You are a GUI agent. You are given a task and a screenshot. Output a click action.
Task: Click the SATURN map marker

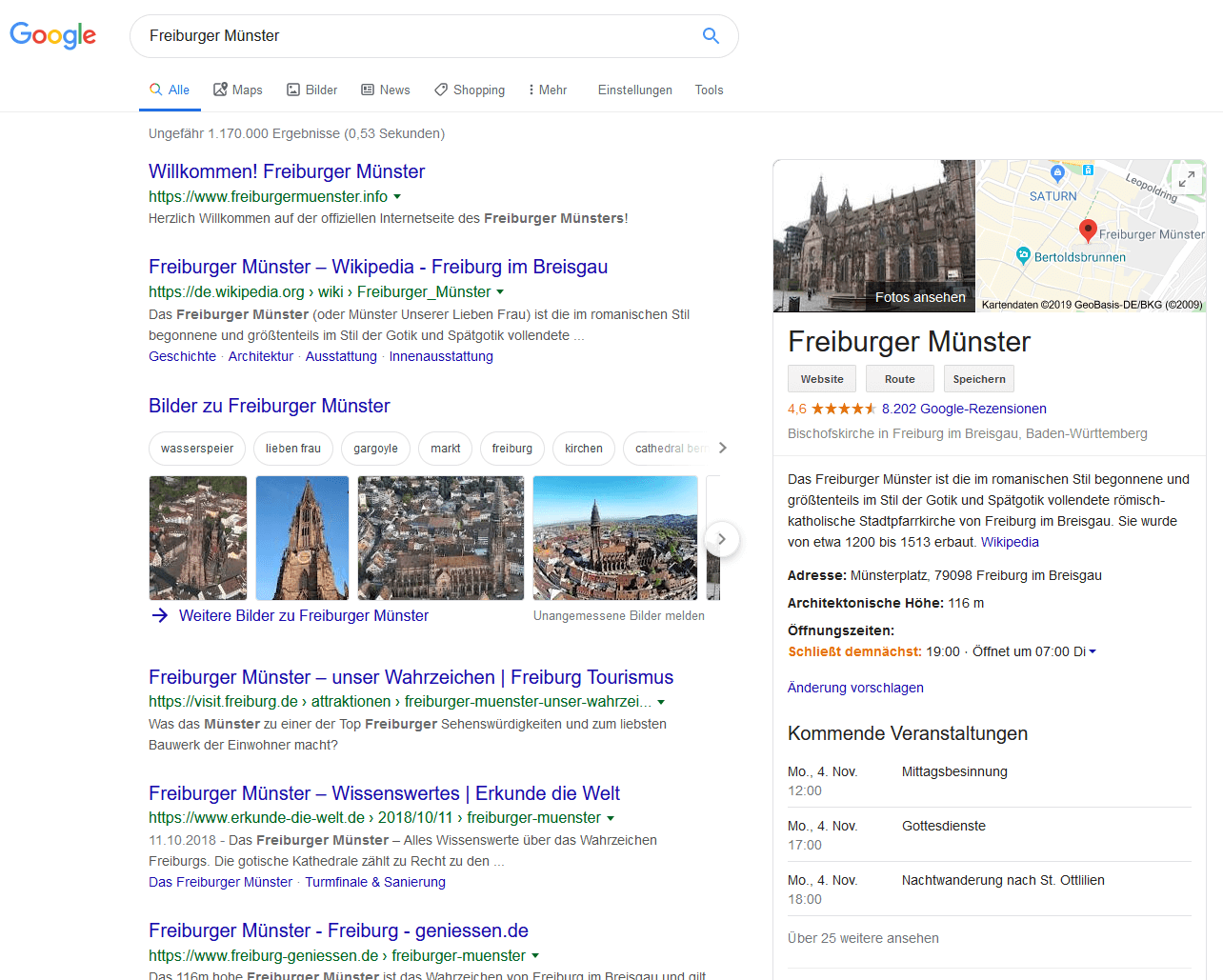1057,173
